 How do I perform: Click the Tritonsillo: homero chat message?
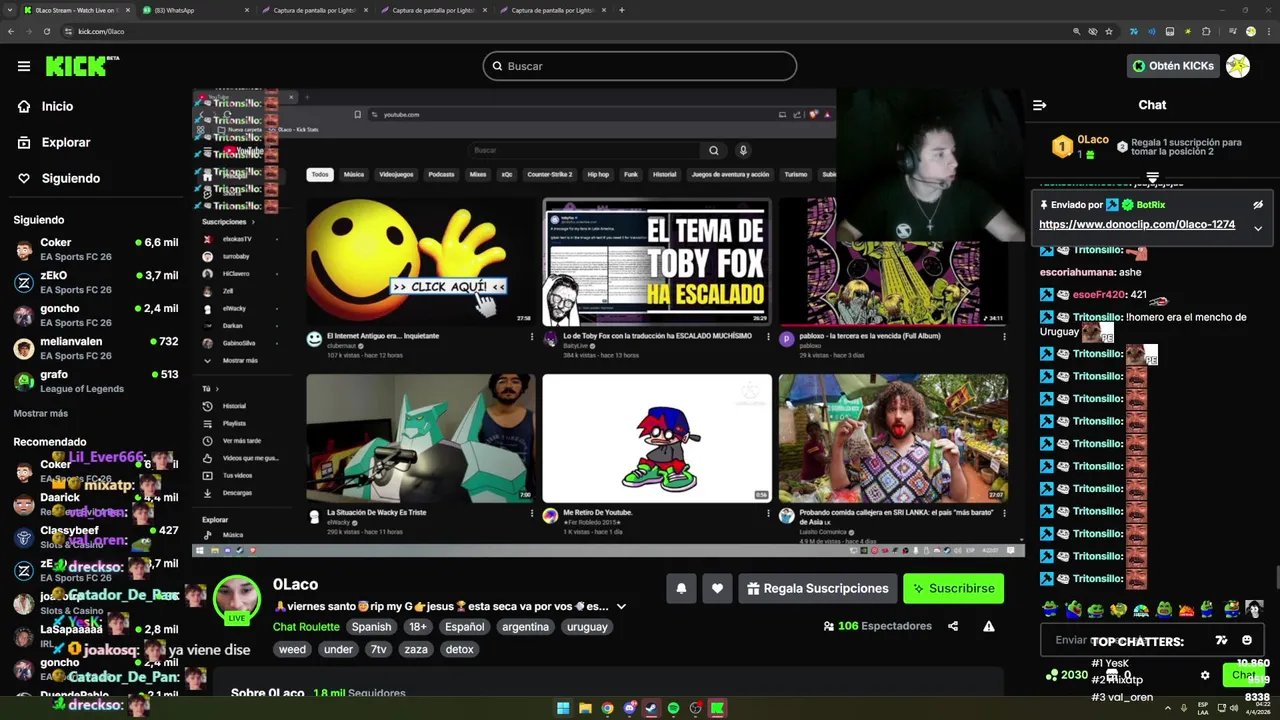[1143, 324]
